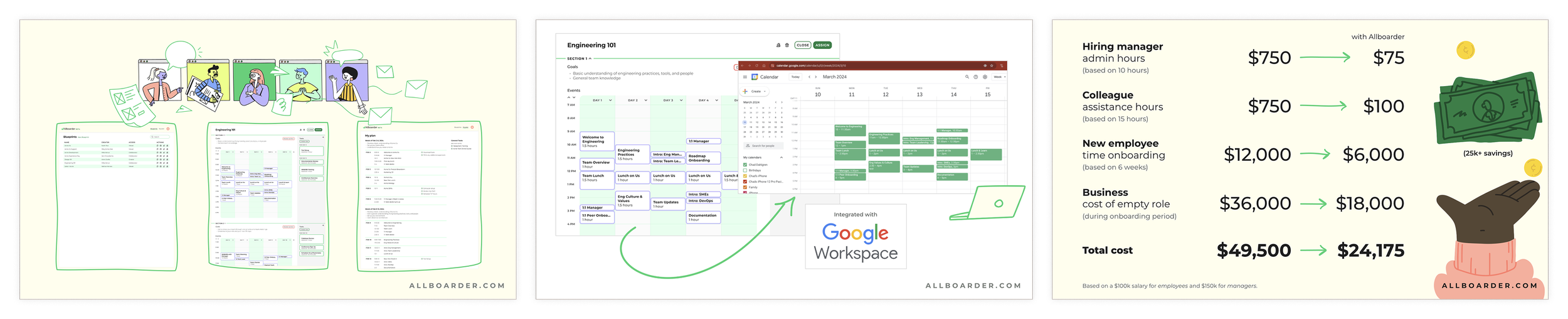Screen dimensions: 1568x319
Task: Toggle the Birthdays calendar checkbox
Action: (x=745, y=170)
